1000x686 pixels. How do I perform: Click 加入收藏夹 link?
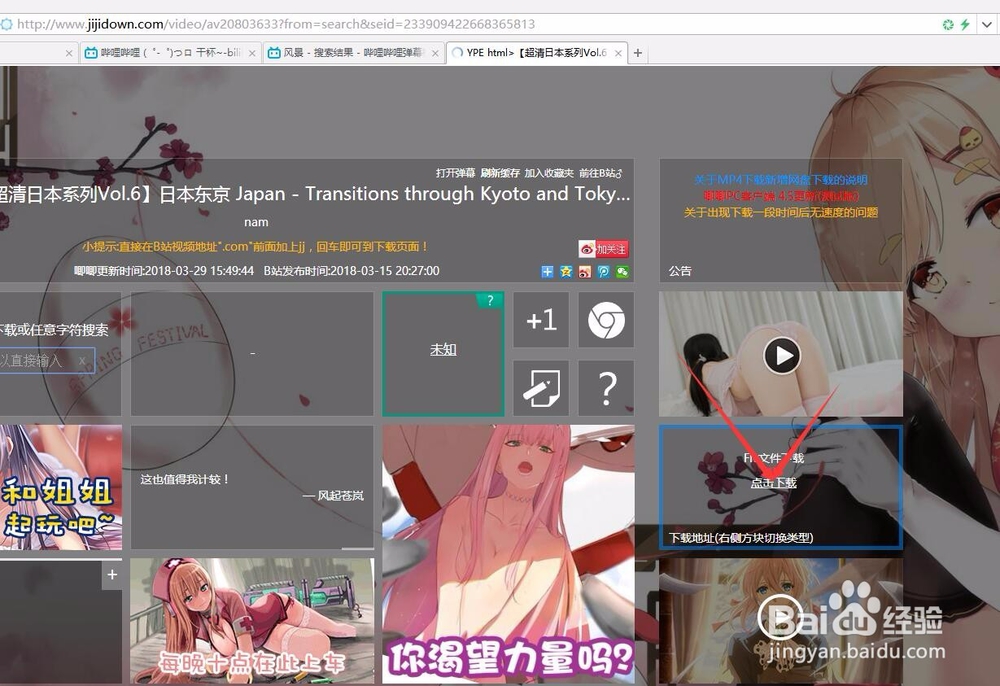pyautogui.click(x=549, y=173)
